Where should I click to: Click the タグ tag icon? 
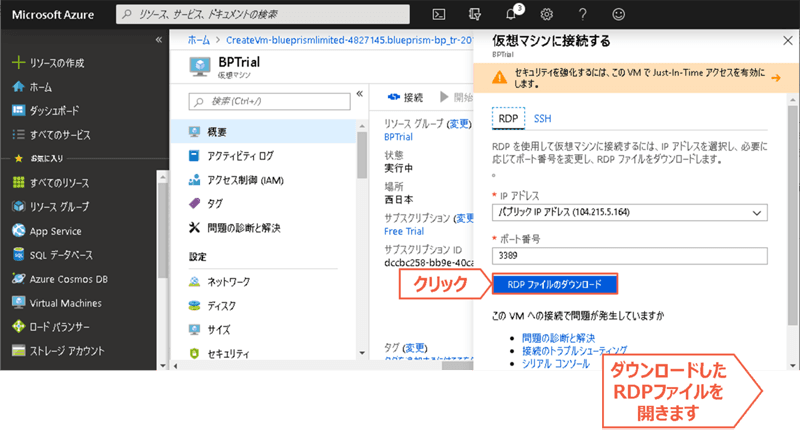point(194,203)
